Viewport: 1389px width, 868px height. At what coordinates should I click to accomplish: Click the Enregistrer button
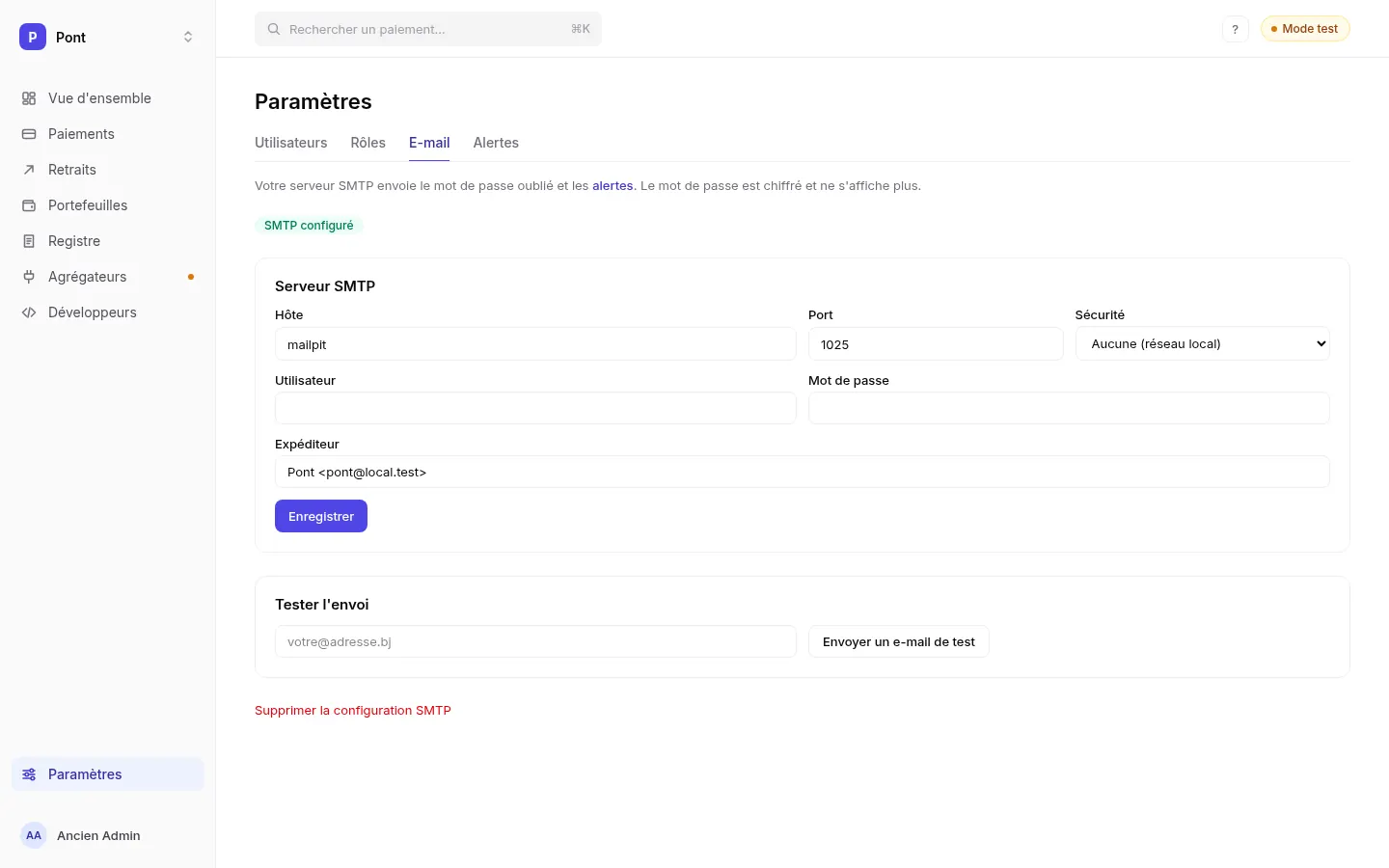321,516
